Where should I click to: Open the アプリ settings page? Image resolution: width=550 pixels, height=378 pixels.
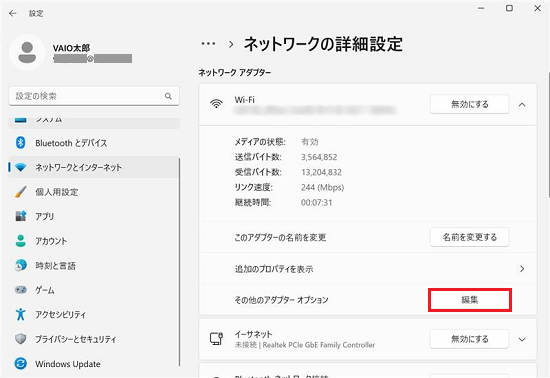click(94, 216)
